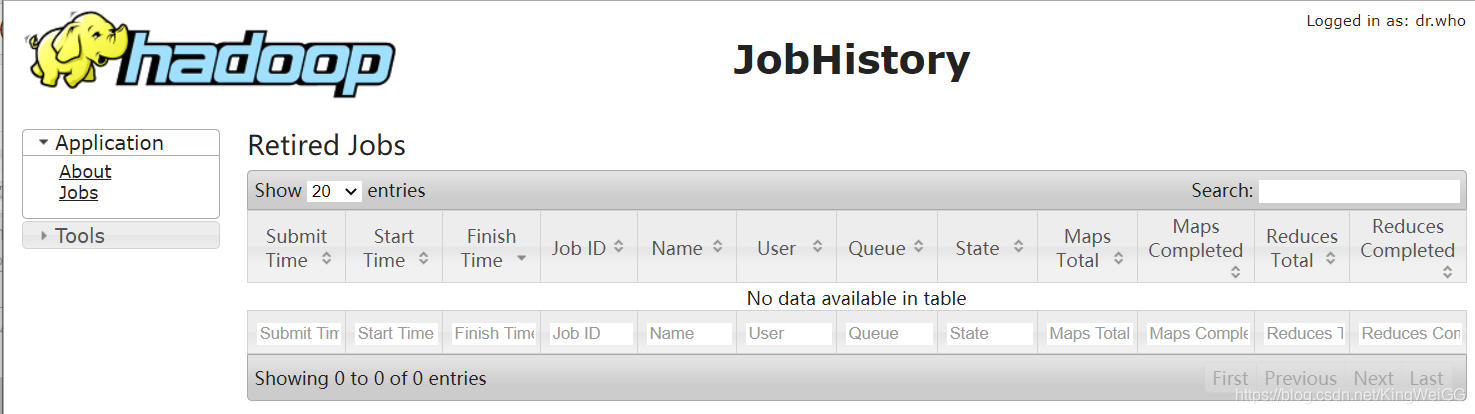
Task: Go to First page of results
Action: [x=1230, y=379]
